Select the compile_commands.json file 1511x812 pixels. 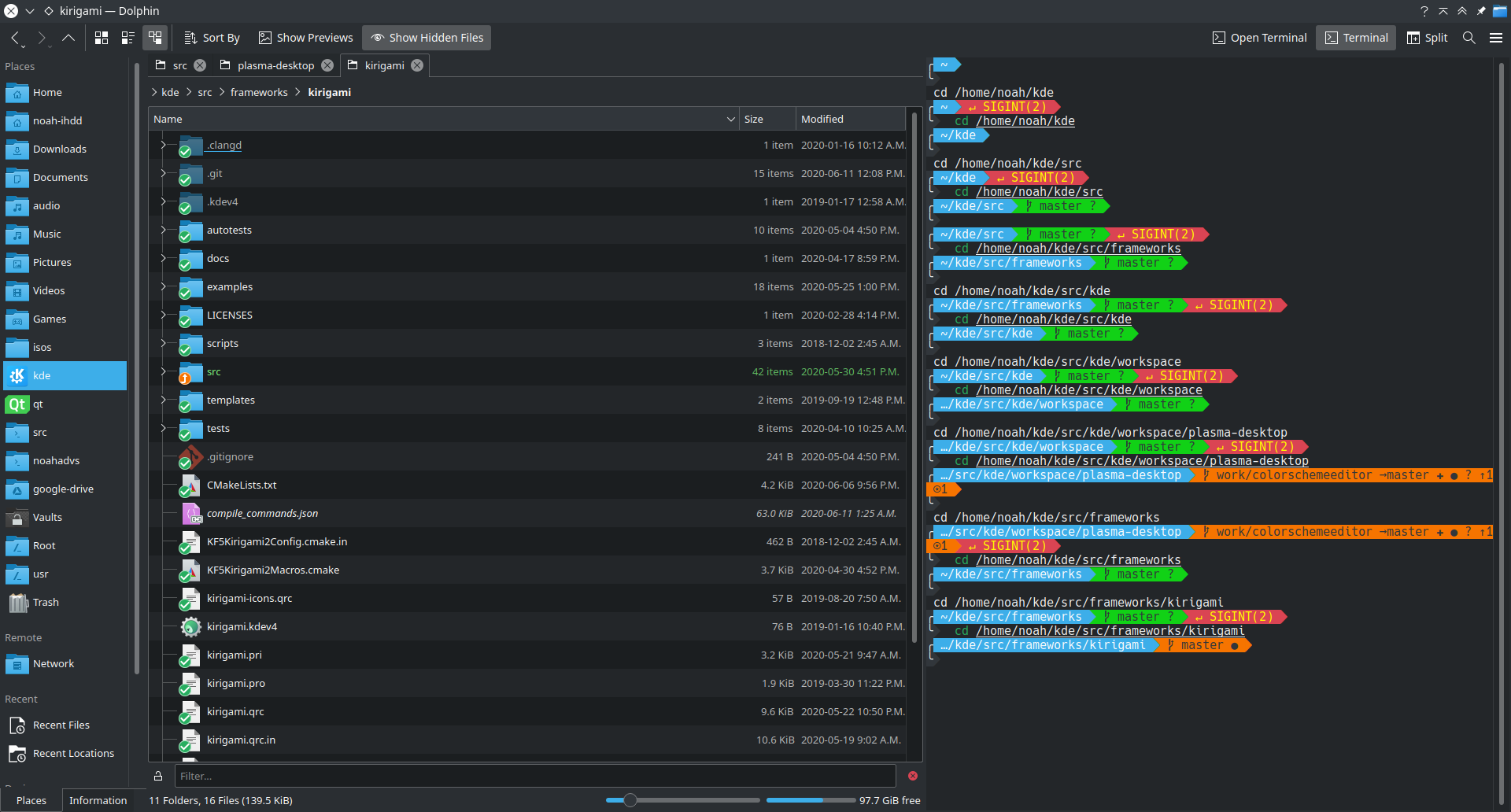(262, 513)
